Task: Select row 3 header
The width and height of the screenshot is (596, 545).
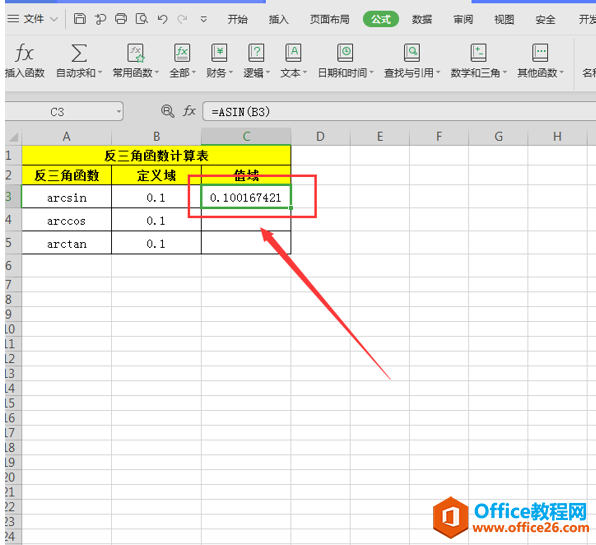Action: [13, 196]
